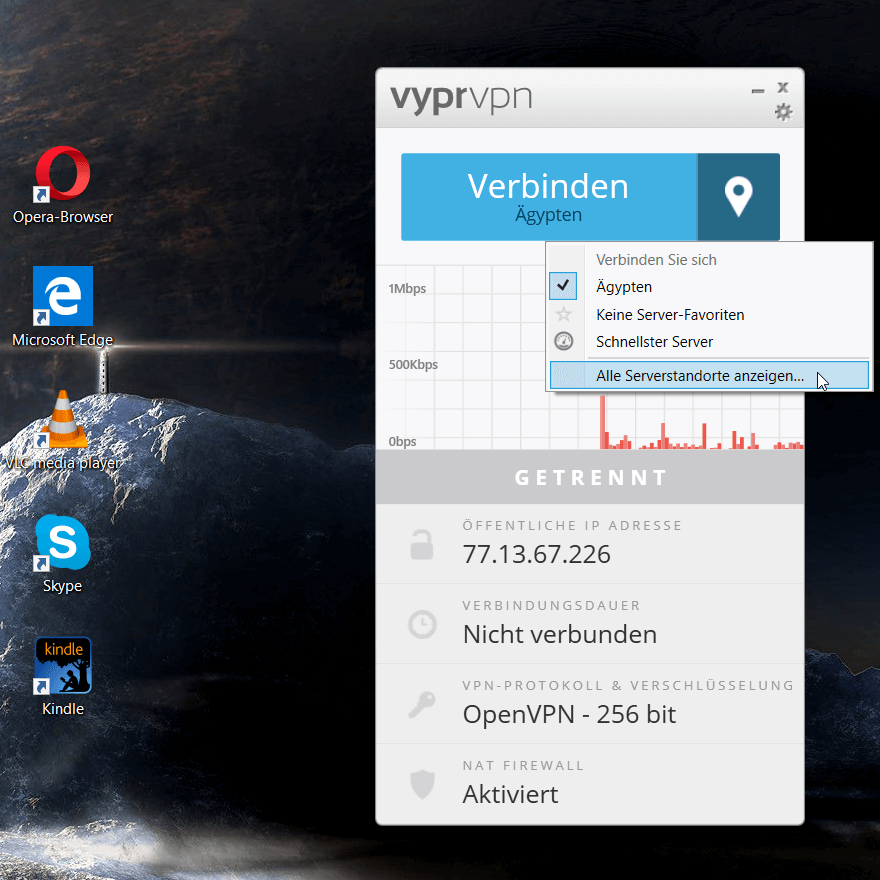
Task: Click the OpenVPN - 256 bit value
Action: pyautogui.click(x=570, y=715)
